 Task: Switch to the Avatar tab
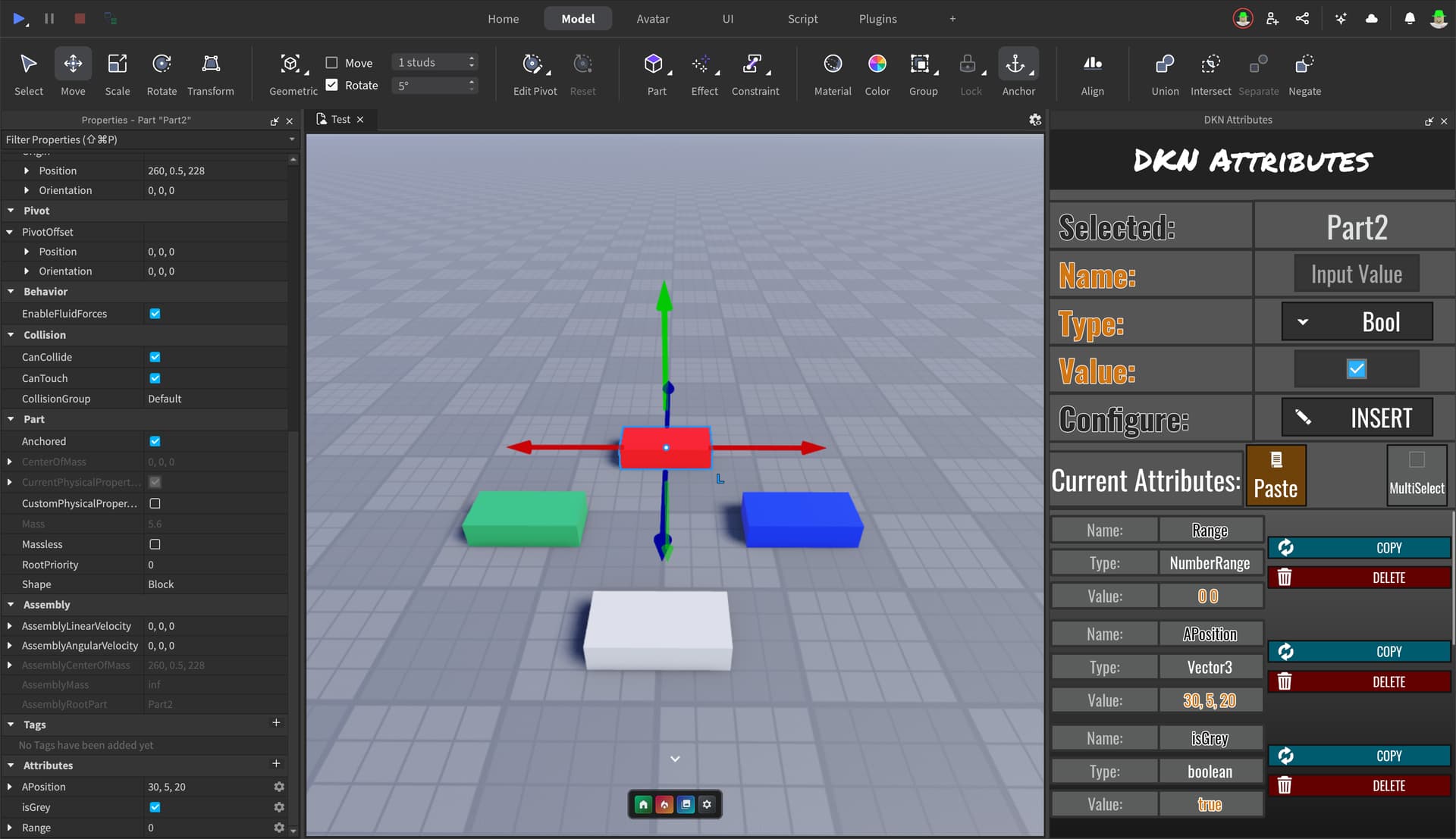(653, 18)
